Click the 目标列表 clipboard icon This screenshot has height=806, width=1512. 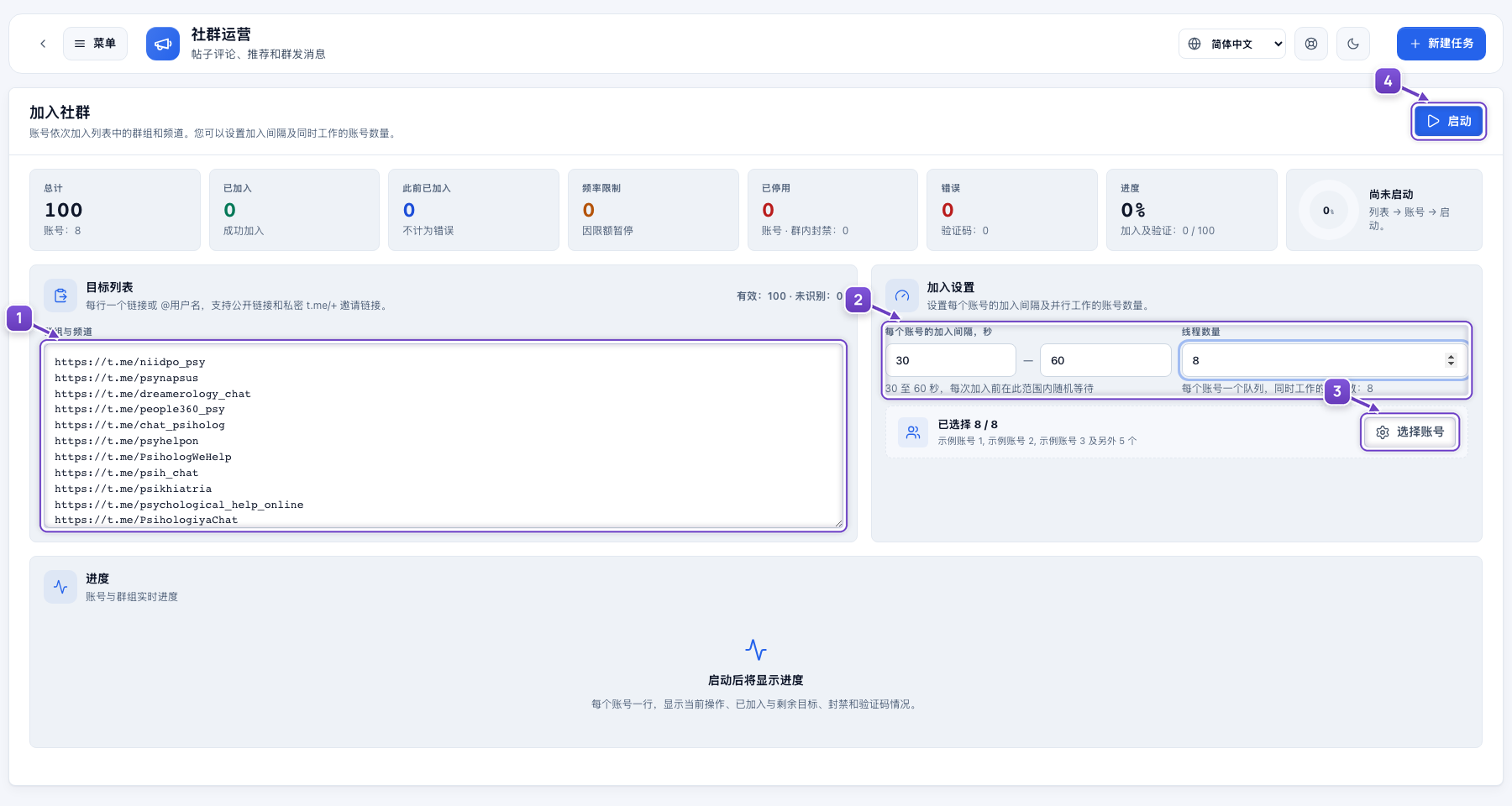point(60,296)
